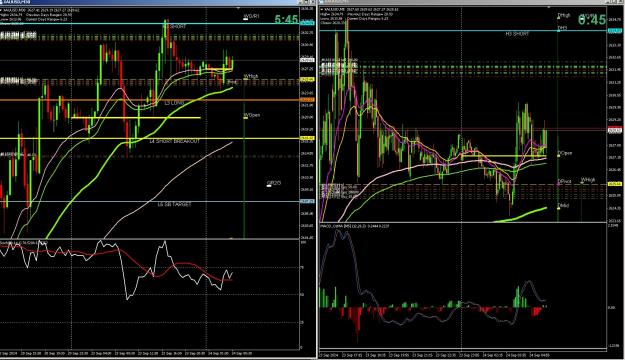Select the WD/R1 label on left chart
Viewport: 625px width, 360px height.
252,16
